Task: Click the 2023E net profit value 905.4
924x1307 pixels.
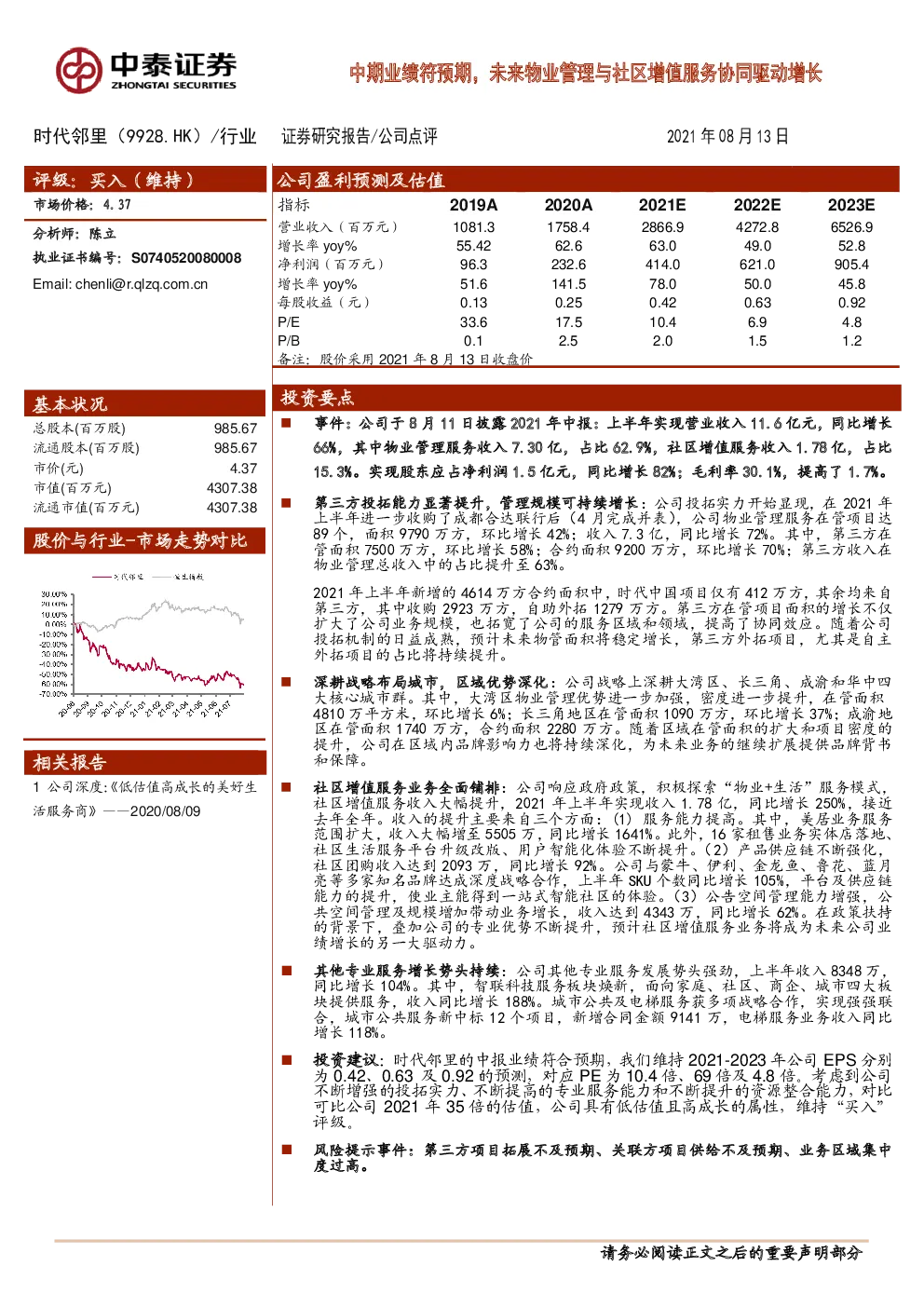Action: pyautogui.click(x=851, y=265)
